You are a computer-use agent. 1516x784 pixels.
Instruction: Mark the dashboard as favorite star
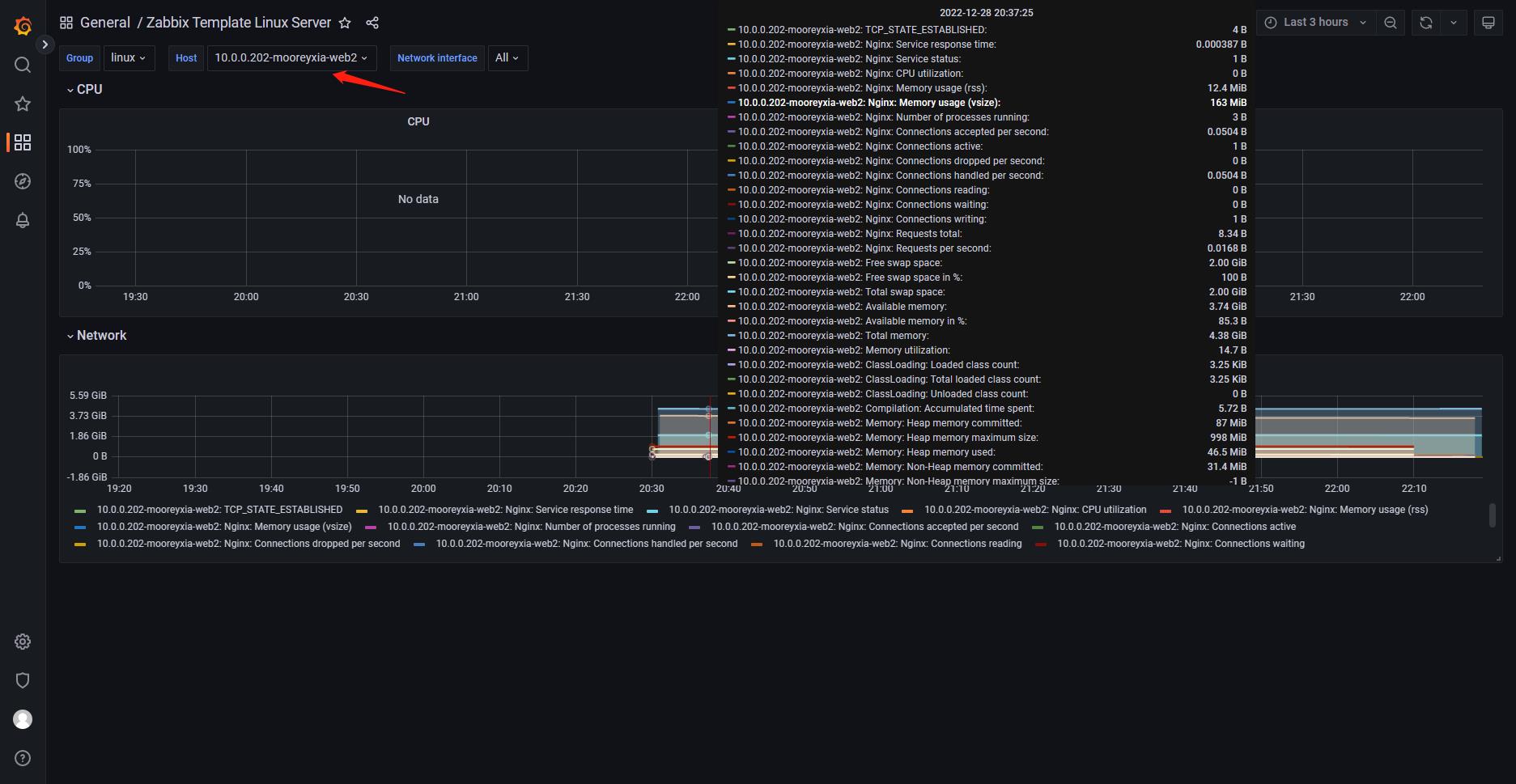(x=345, y=23)
